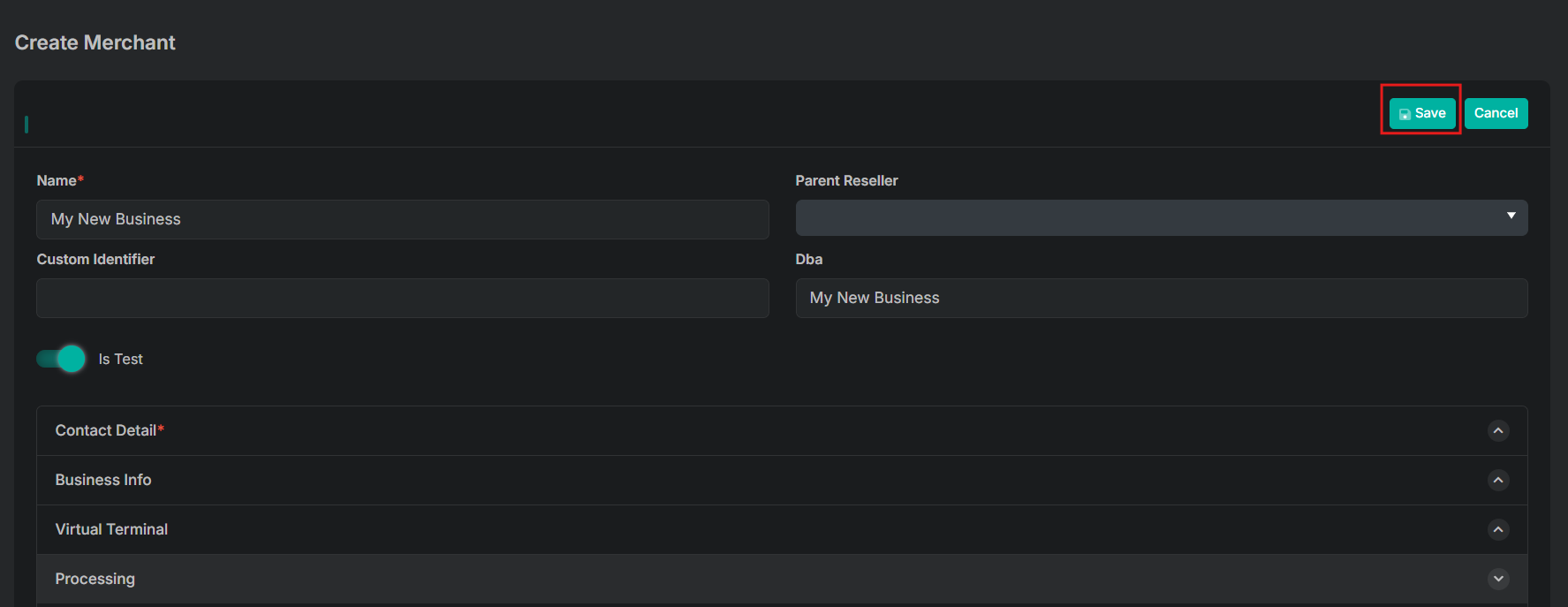Cancel merchant creation
The height and width of the screenshot is (607, 1568).
point(1496,113)
